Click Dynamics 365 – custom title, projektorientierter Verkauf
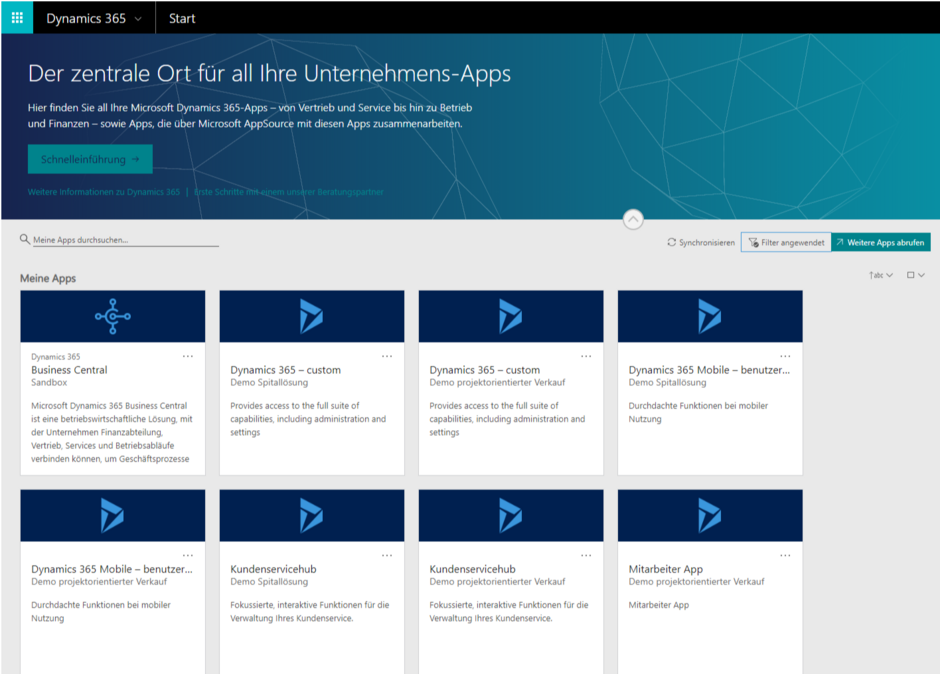The width and height of the screenshot is (940, 674). click(484, 370)
